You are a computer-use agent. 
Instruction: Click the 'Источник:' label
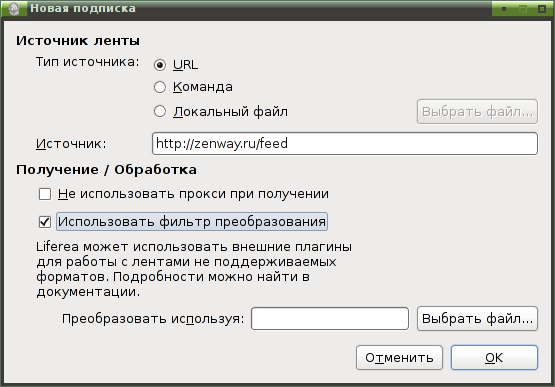[71, 144]
